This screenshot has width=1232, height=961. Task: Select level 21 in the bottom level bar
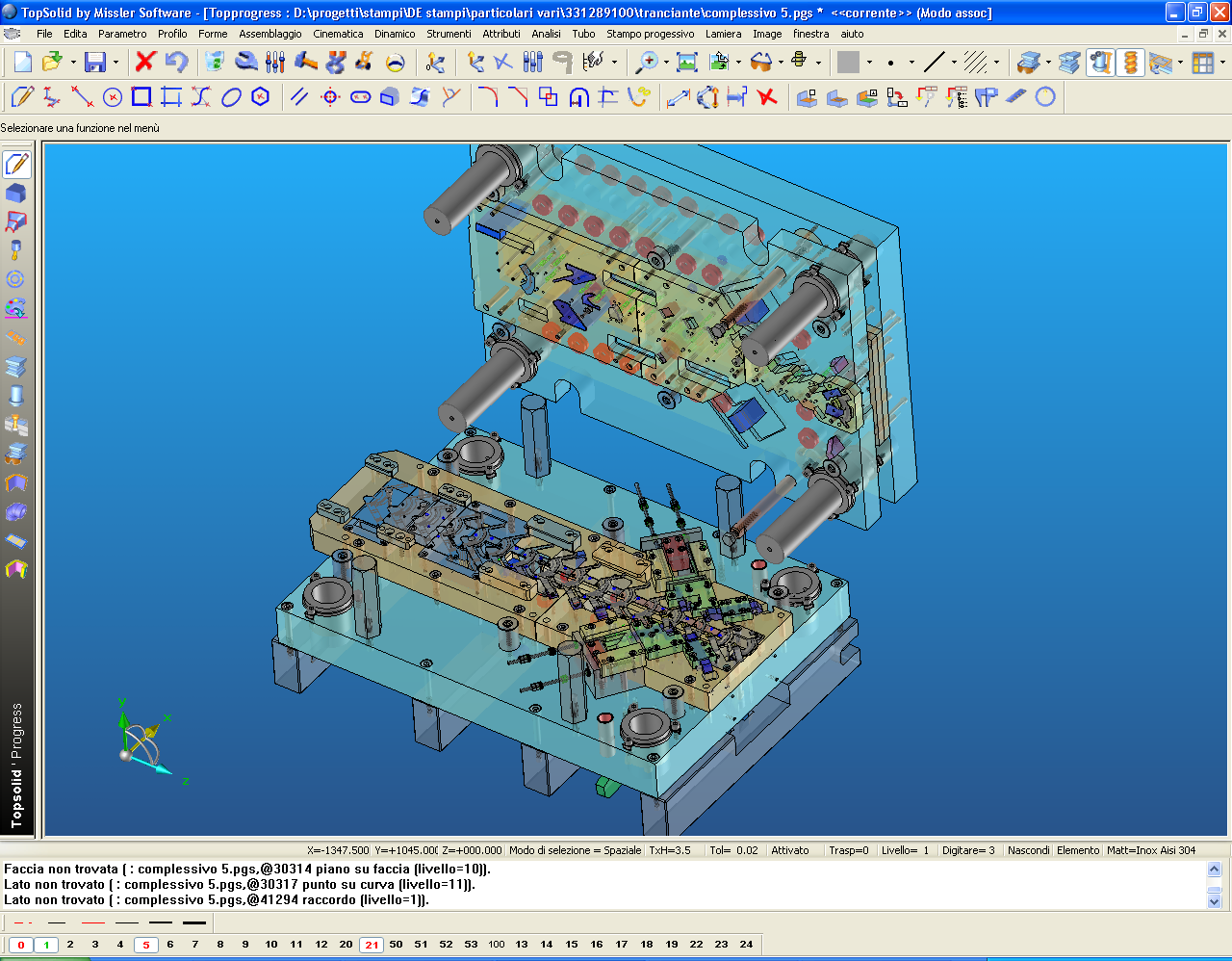[371, 946]
